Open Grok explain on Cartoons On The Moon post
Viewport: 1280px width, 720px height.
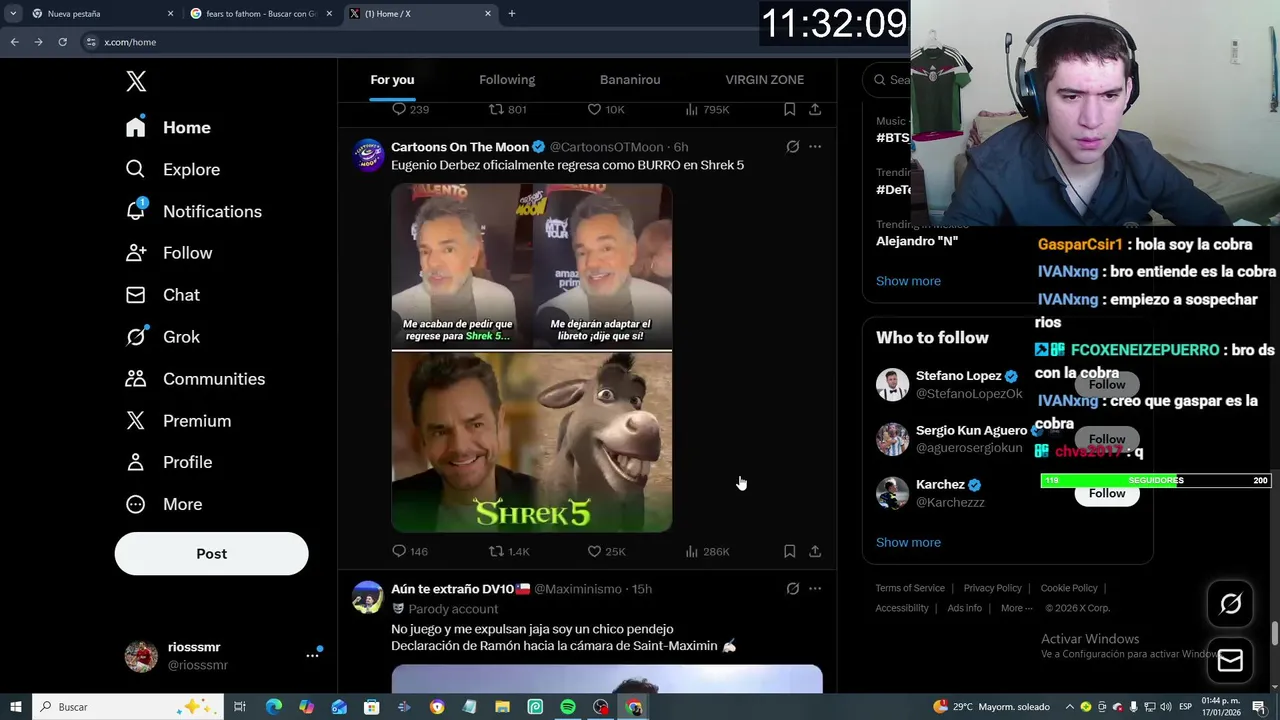click(792, 147)
